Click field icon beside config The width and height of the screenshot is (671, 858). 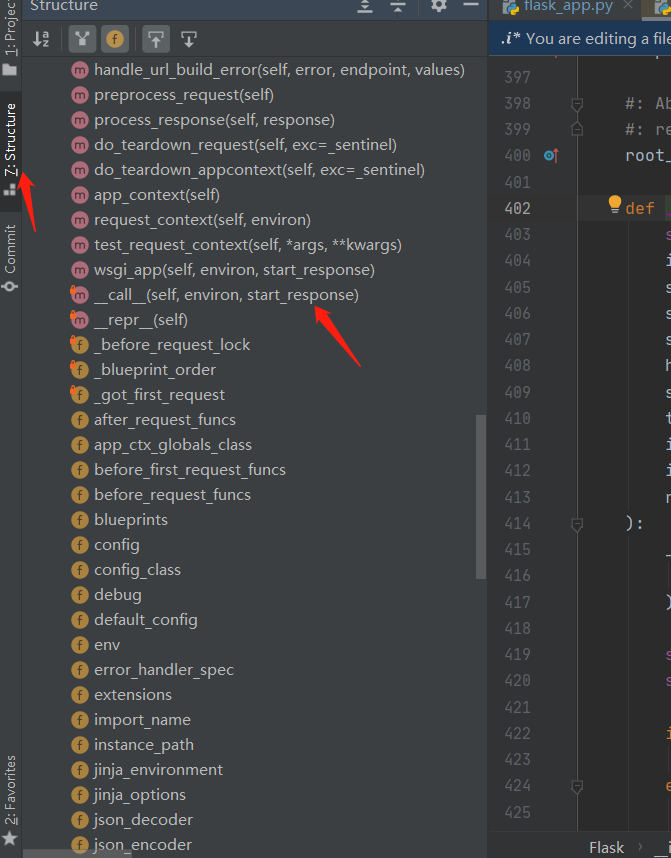coord(80,545)
